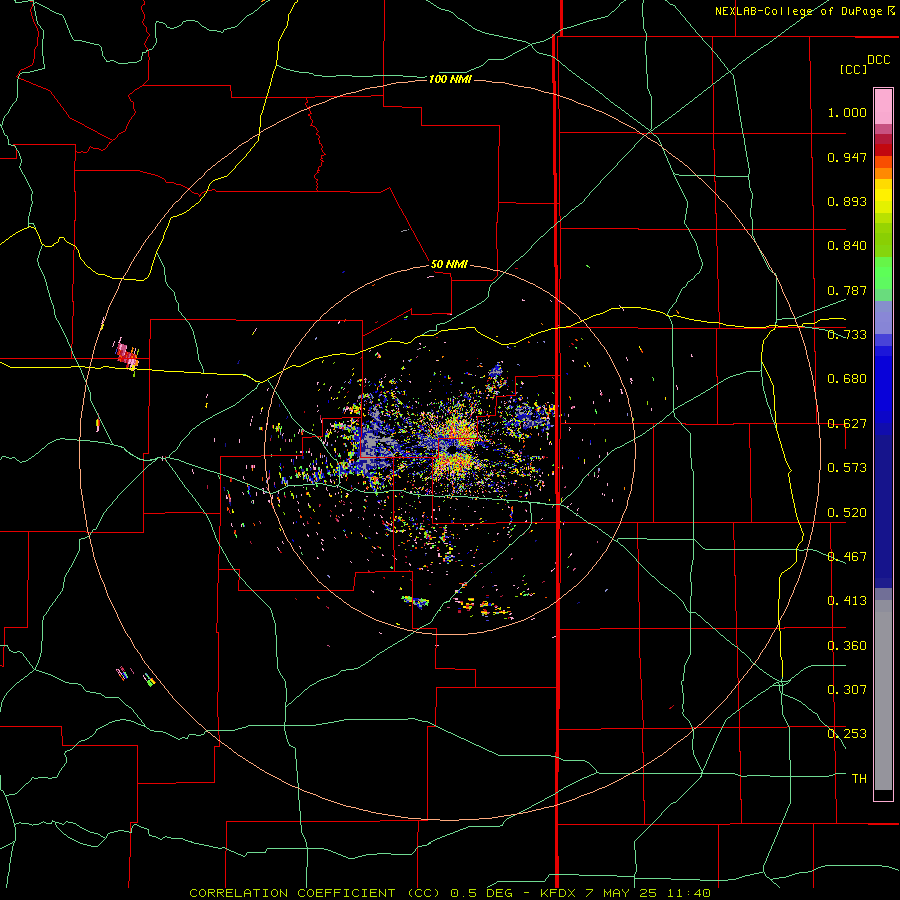Click the pink-red storm echo in the west

127,354
